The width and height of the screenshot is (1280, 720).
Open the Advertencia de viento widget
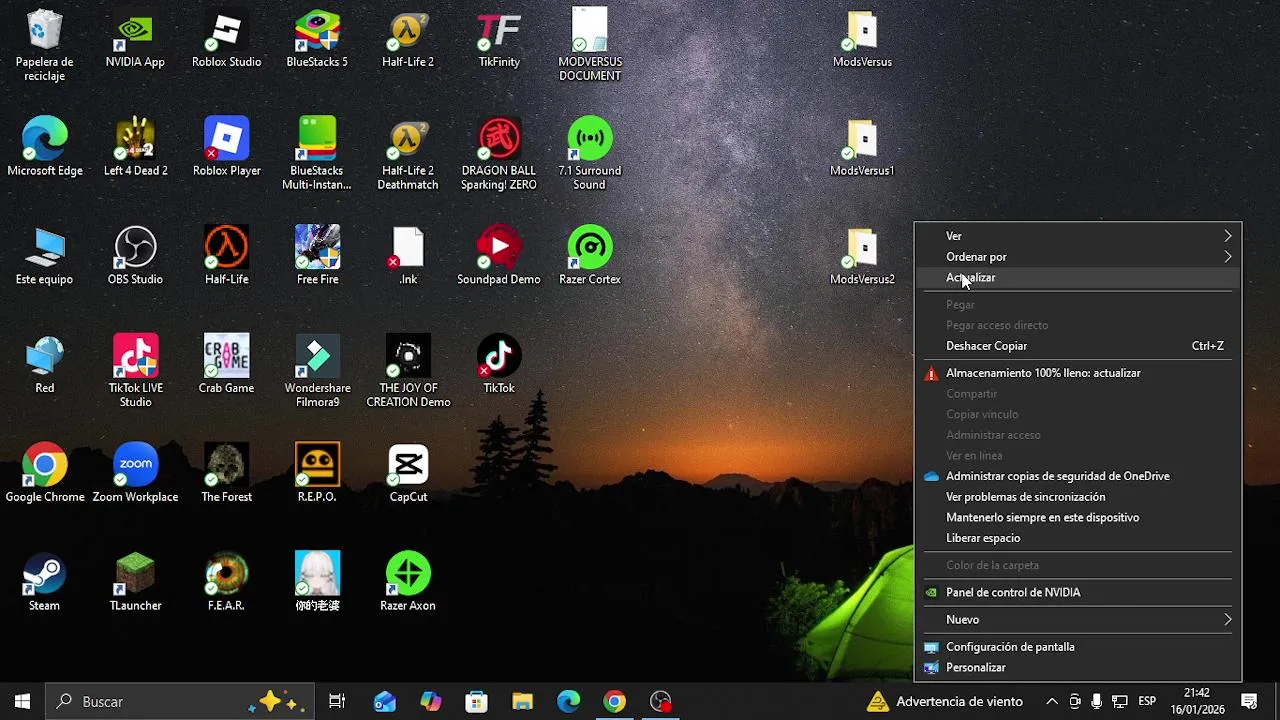[x=945, y=702]
